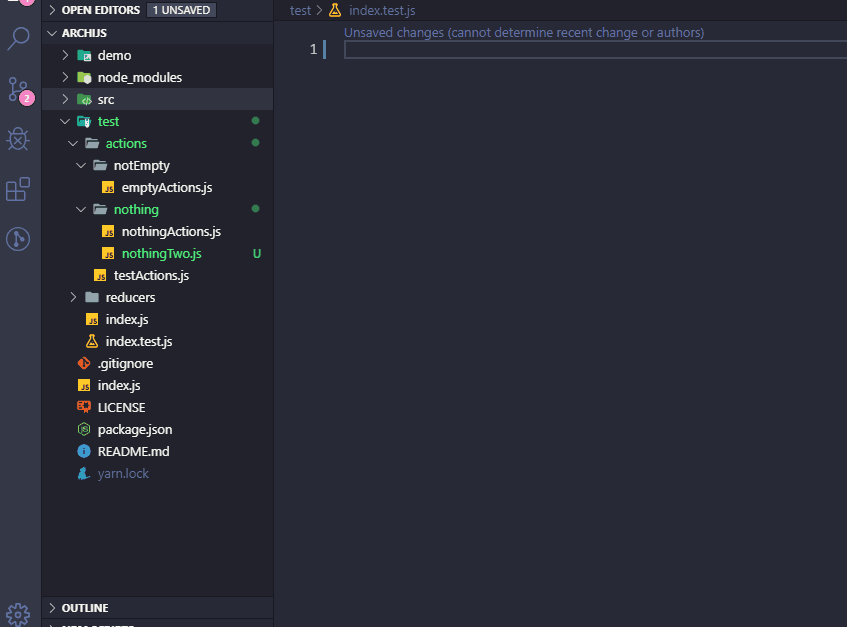Click the node_modules folder icon
The image size is (847, 627).
pos(84,77)
